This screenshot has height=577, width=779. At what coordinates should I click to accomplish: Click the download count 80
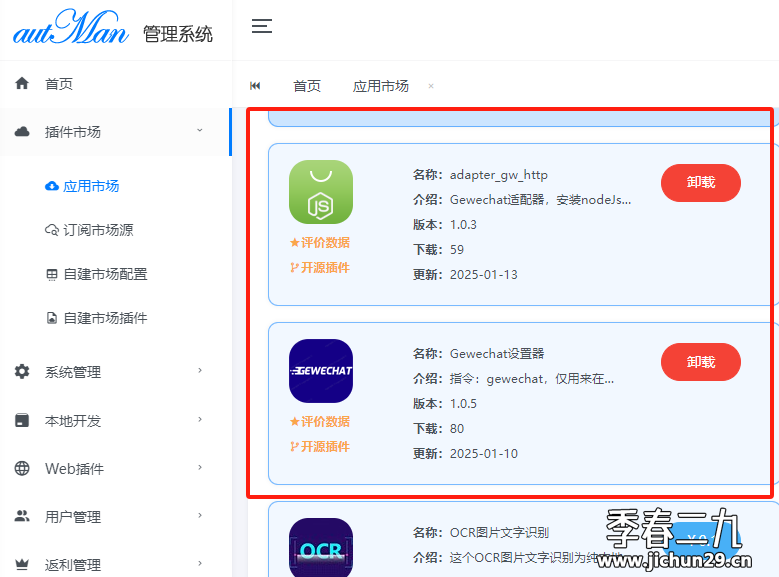pos(457,428)
